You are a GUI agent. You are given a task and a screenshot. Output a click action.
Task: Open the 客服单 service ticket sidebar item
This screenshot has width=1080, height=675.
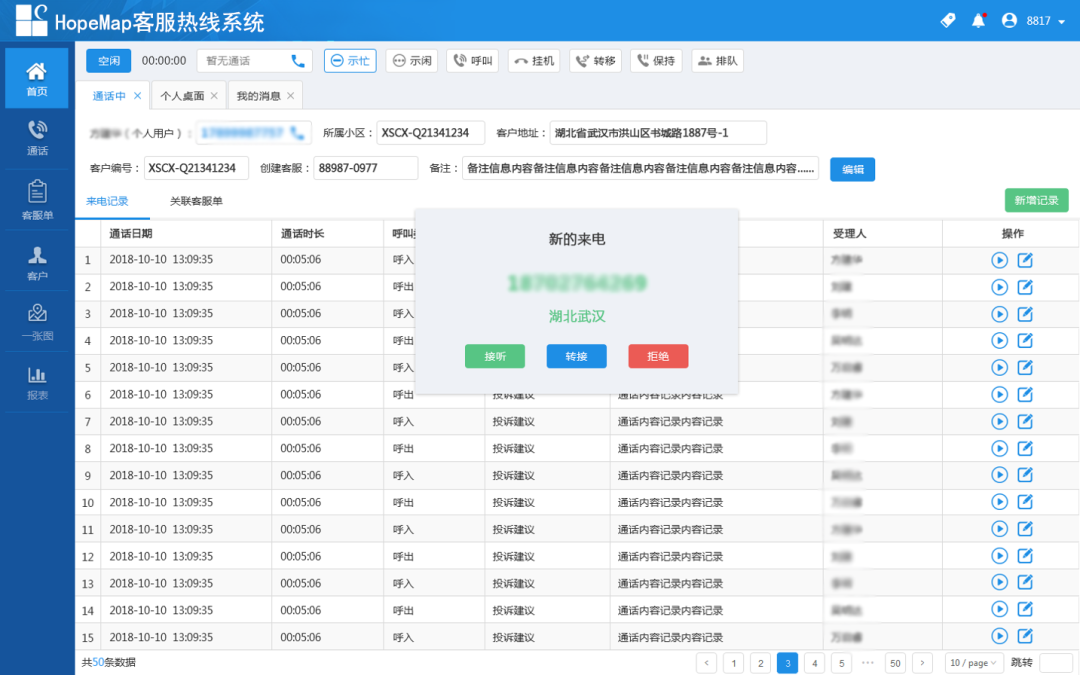point(37,200)
